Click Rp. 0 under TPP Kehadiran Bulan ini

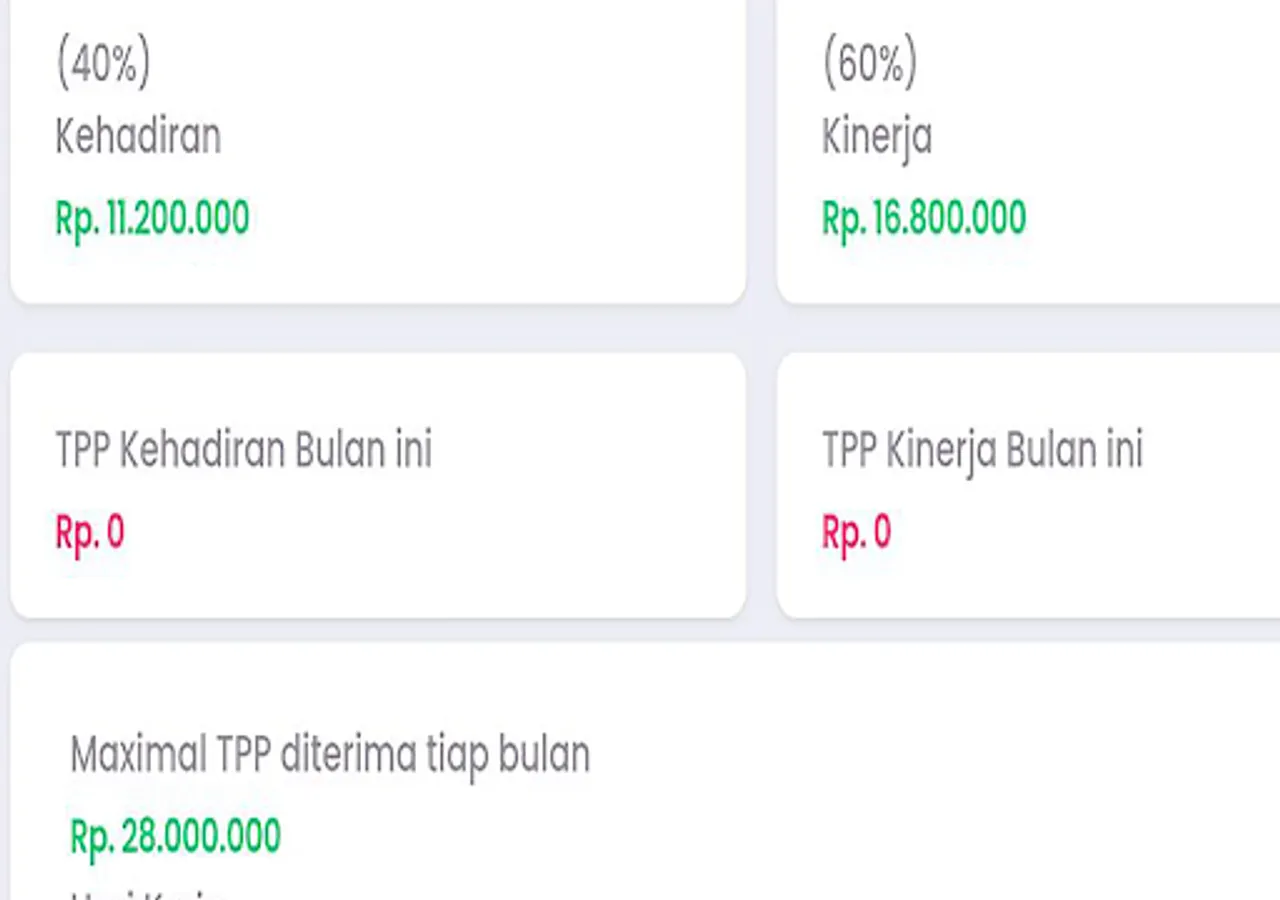click(90, 532)
